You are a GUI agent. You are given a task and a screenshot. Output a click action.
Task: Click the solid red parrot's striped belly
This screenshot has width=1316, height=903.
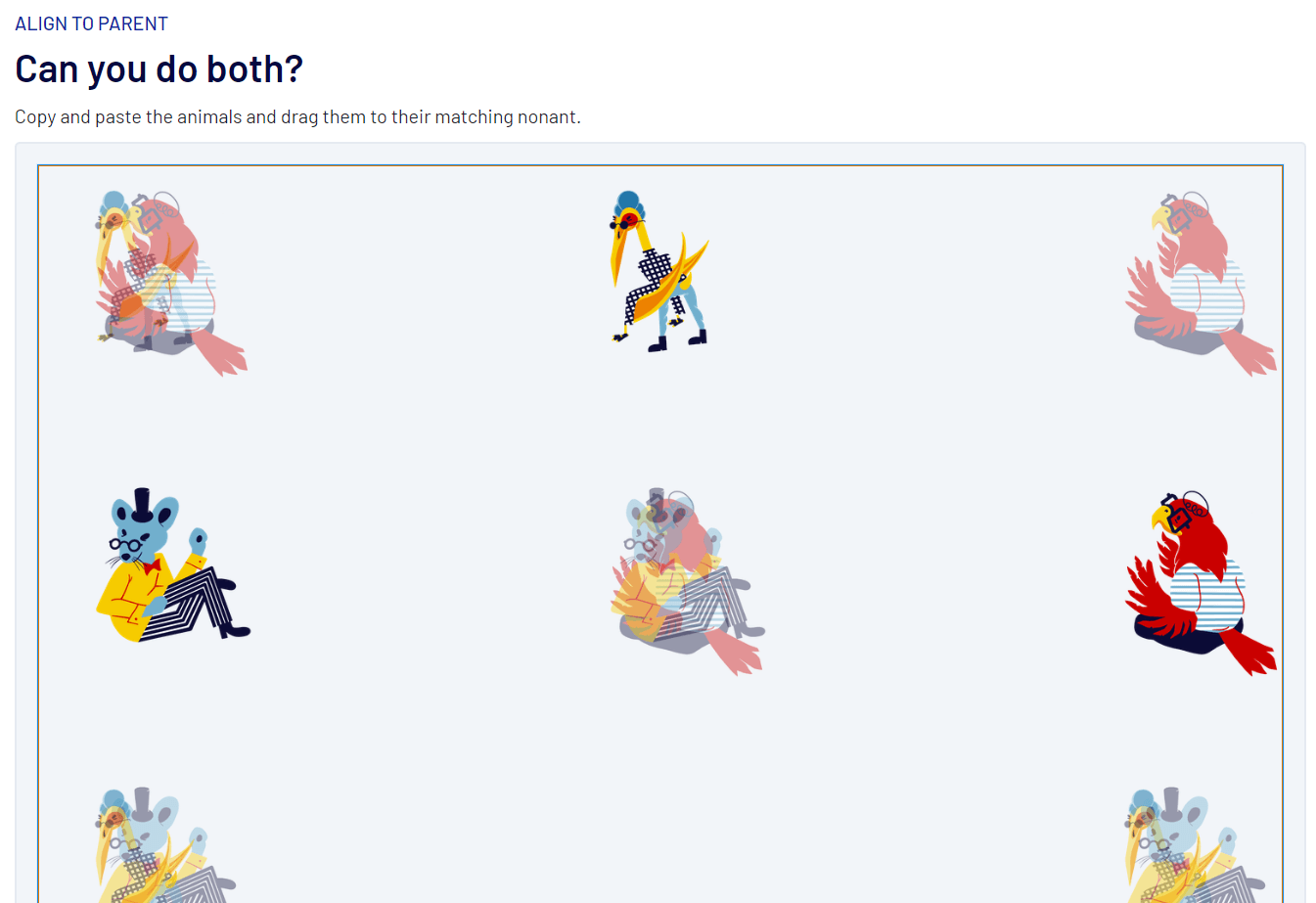click(1206, 597)
